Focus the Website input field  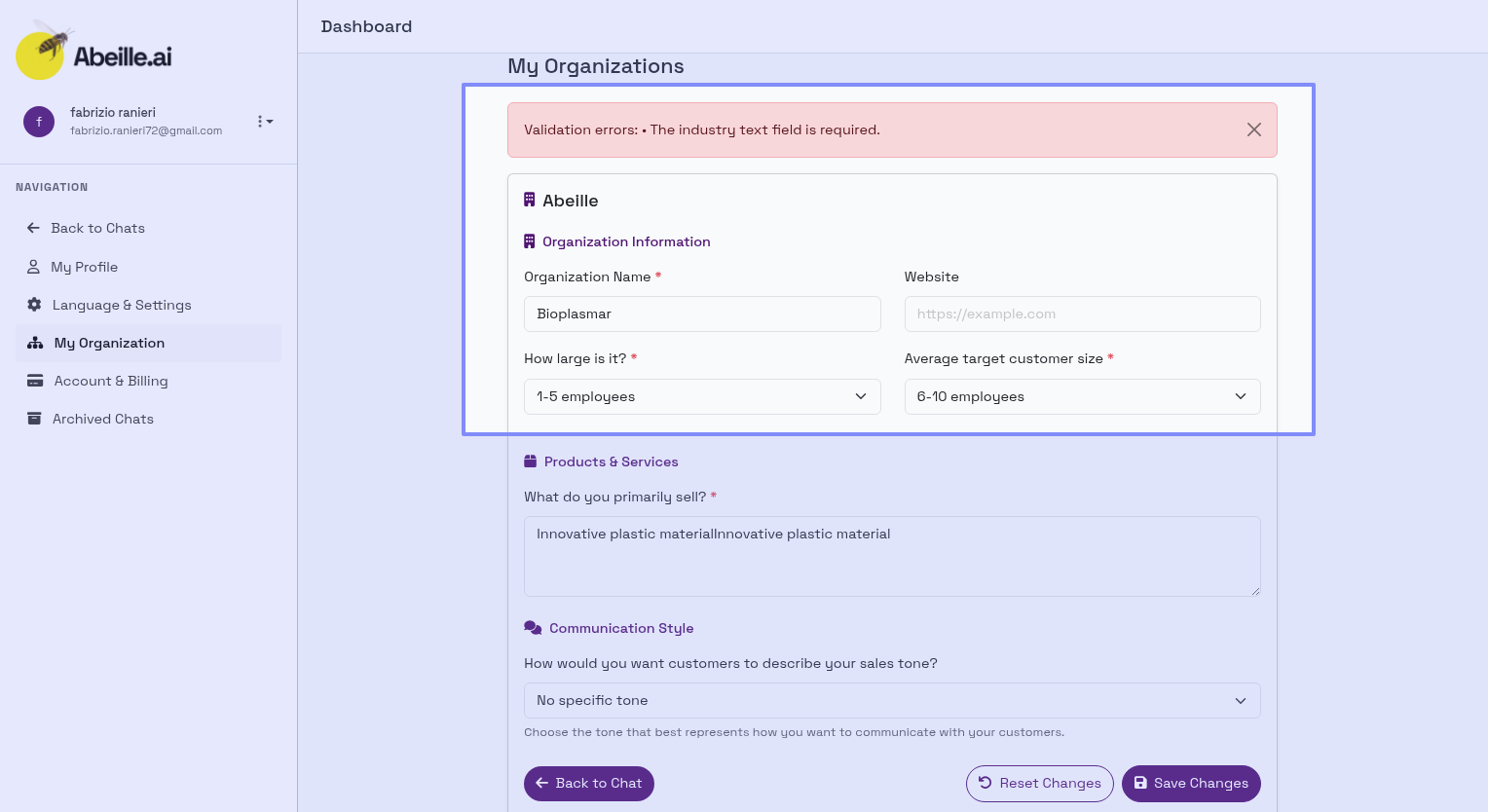click(x=1081, y=314)
